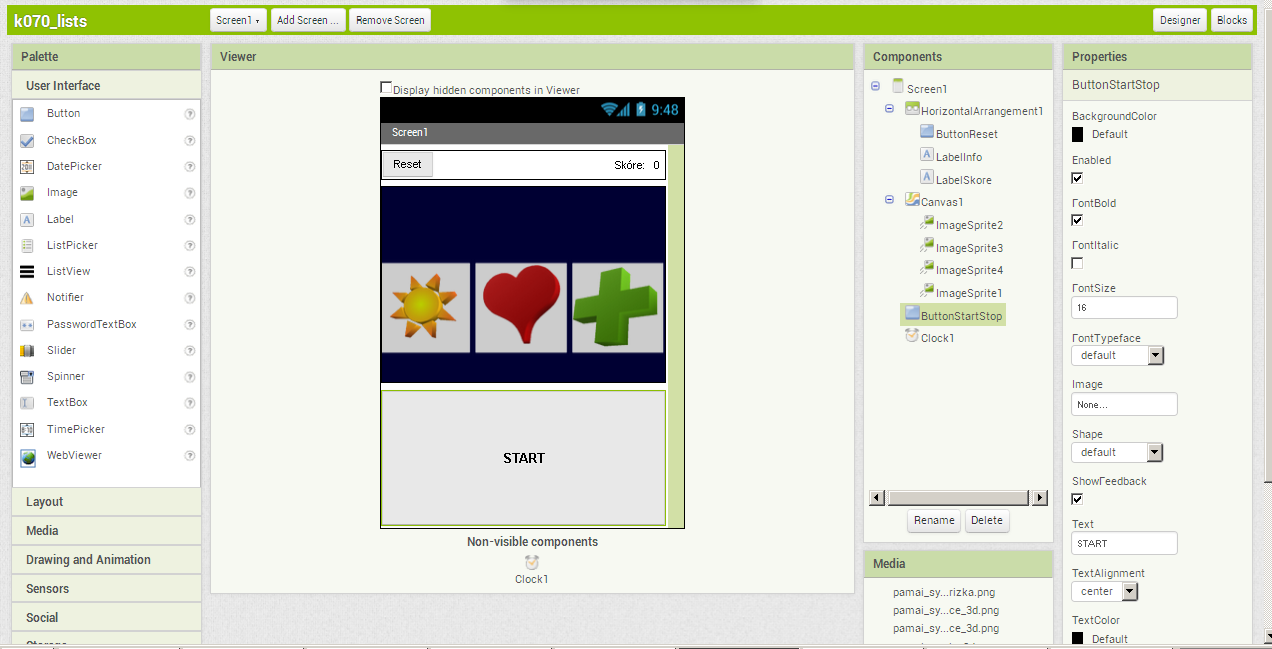Click the Rename component button
The image size is (1272, 649).
coord(935,520)
